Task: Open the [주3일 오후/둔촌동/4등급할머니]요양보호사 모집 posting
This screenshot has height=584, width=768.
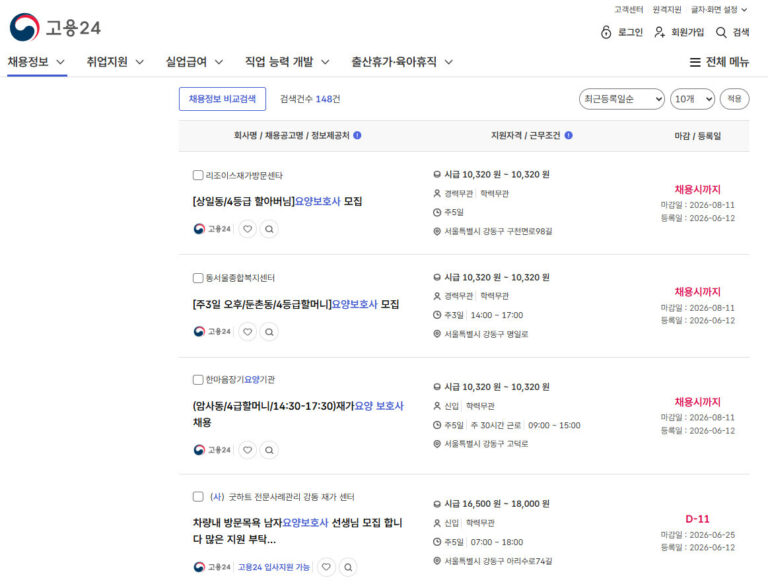Action: click(x=296, y=304)
